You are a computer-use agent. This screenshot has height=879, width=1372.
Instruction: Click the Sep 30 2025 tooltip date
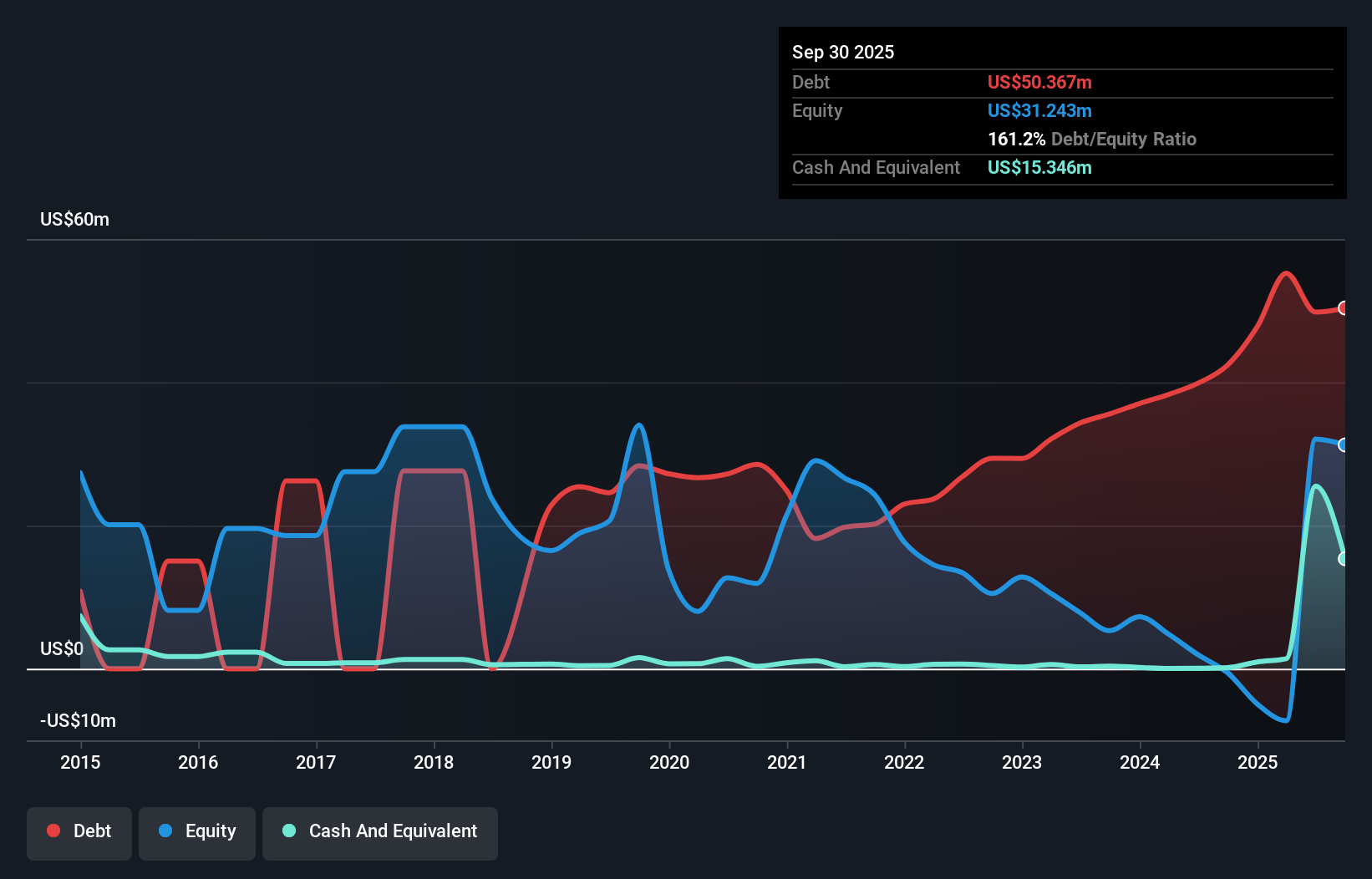pos(843,53)
